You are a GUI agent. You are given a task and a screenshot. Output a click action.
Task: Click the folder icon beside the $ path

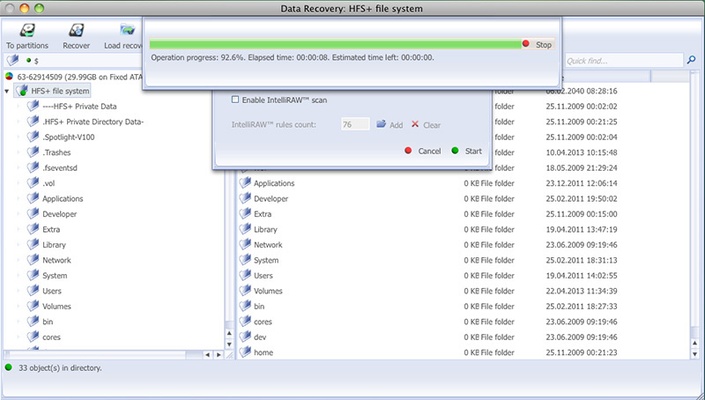pos(13,60)
